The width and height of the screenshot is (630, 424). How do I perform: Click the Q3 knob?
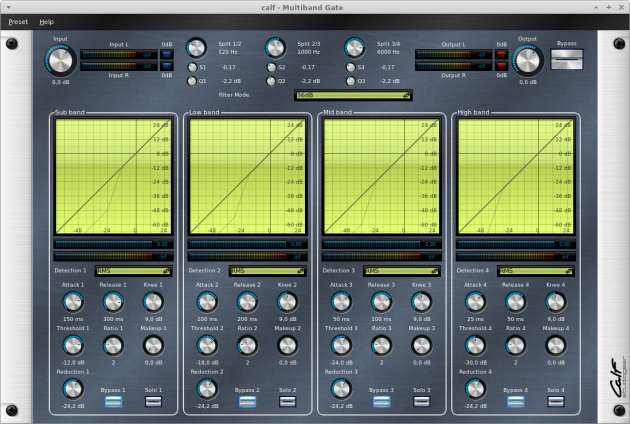[x=351, y=81]
